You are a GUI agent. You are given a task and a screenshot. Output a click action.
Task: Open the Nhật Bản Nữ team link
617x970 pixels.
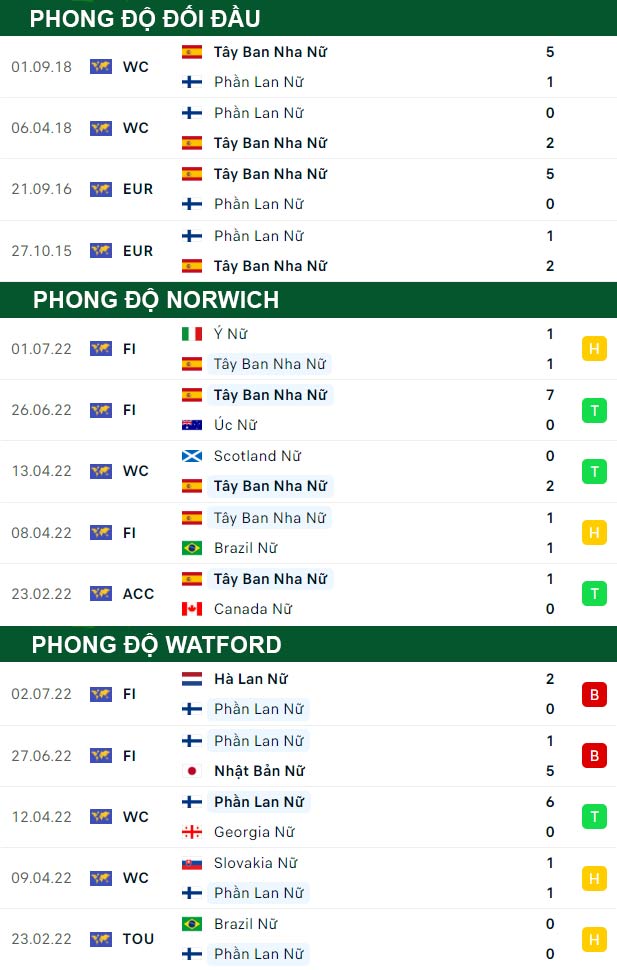[x=259, y=771]
